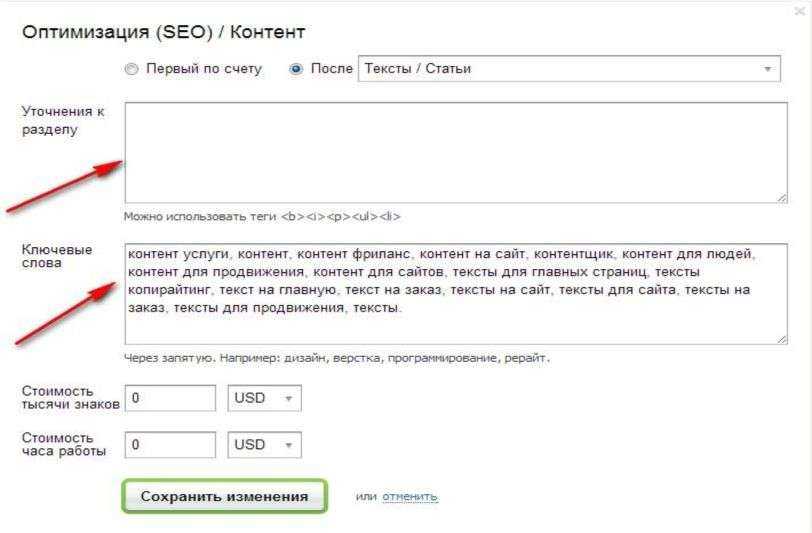The height and width of the screenshot is (533, 812).
Task: Select the "После" radio button
Action: (x=296, y=70)
